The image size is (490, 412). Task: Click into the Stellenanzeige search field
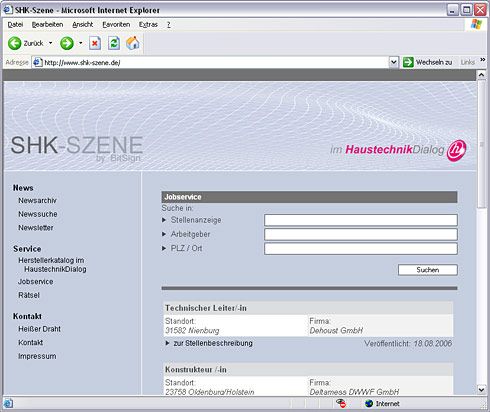pyautogui.click(x=361, y=220)
